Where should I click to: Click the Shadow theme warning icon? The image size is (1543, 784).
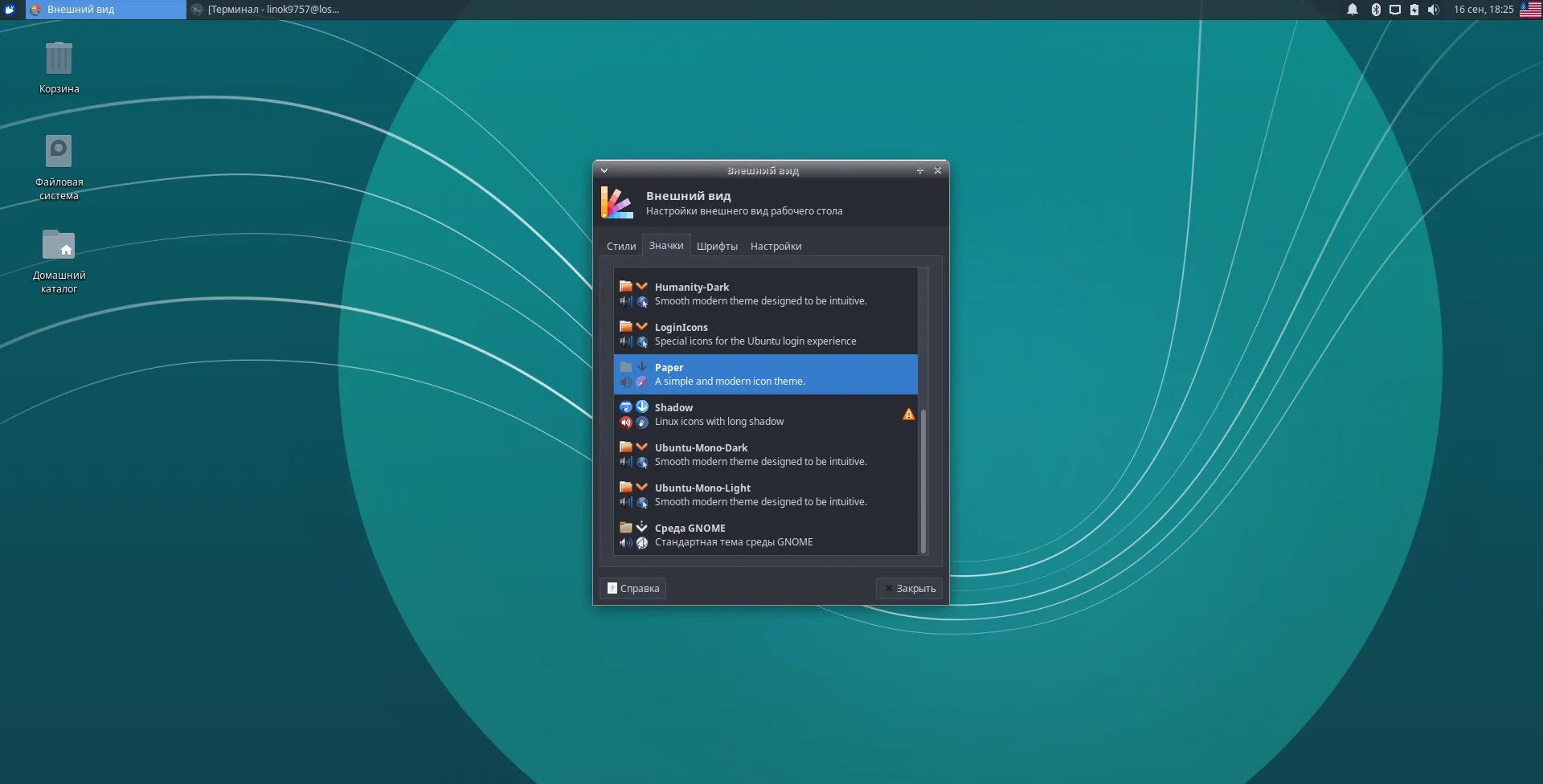click(x=909, y=414)
